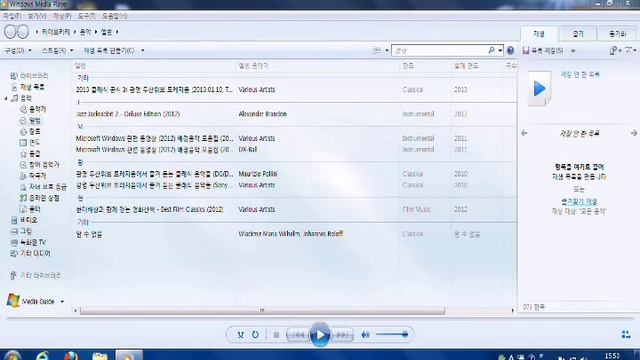Open the 도구(T) menu
Screen dimensions: 640x360
tap(87, 16)
